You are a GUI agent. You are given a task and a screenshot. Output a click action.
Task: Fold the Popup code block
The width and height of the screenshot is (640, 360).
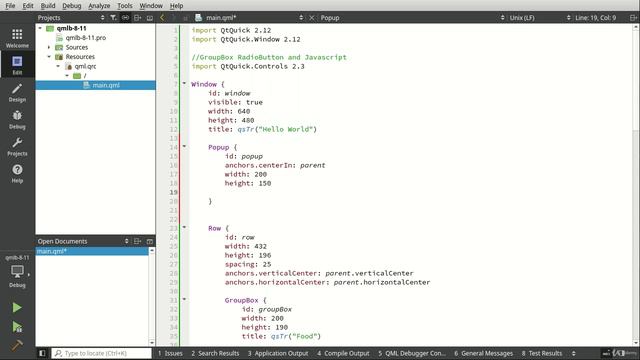[184, 147]
